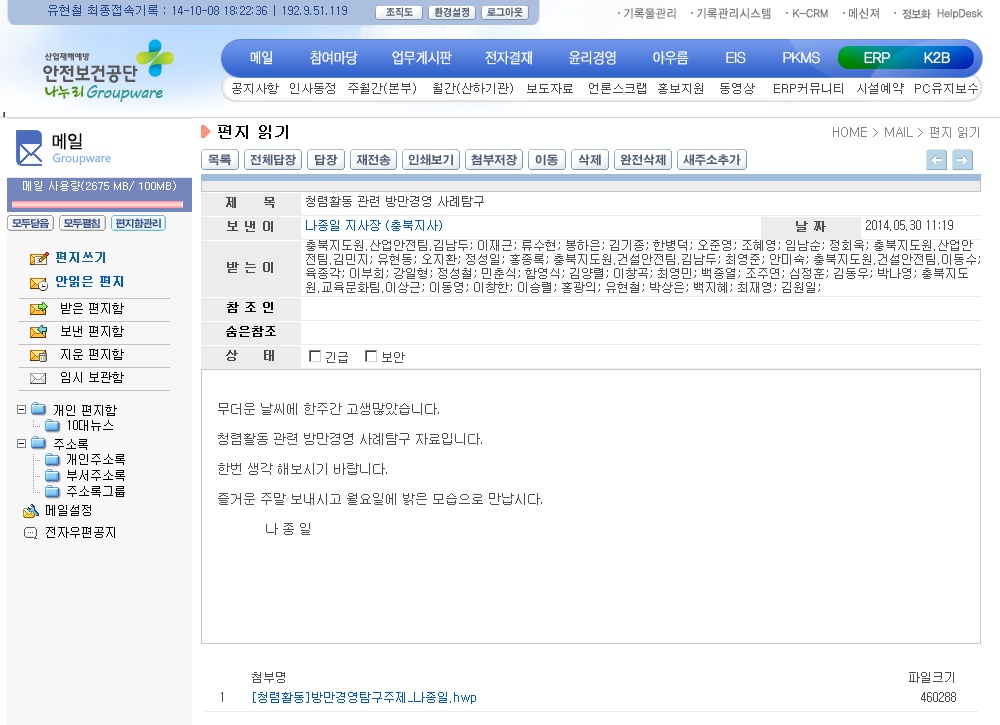Viewport: 1000px width, 725px height.
Task: Collapse the 주소록 tree node
Action: click(22, 443)
